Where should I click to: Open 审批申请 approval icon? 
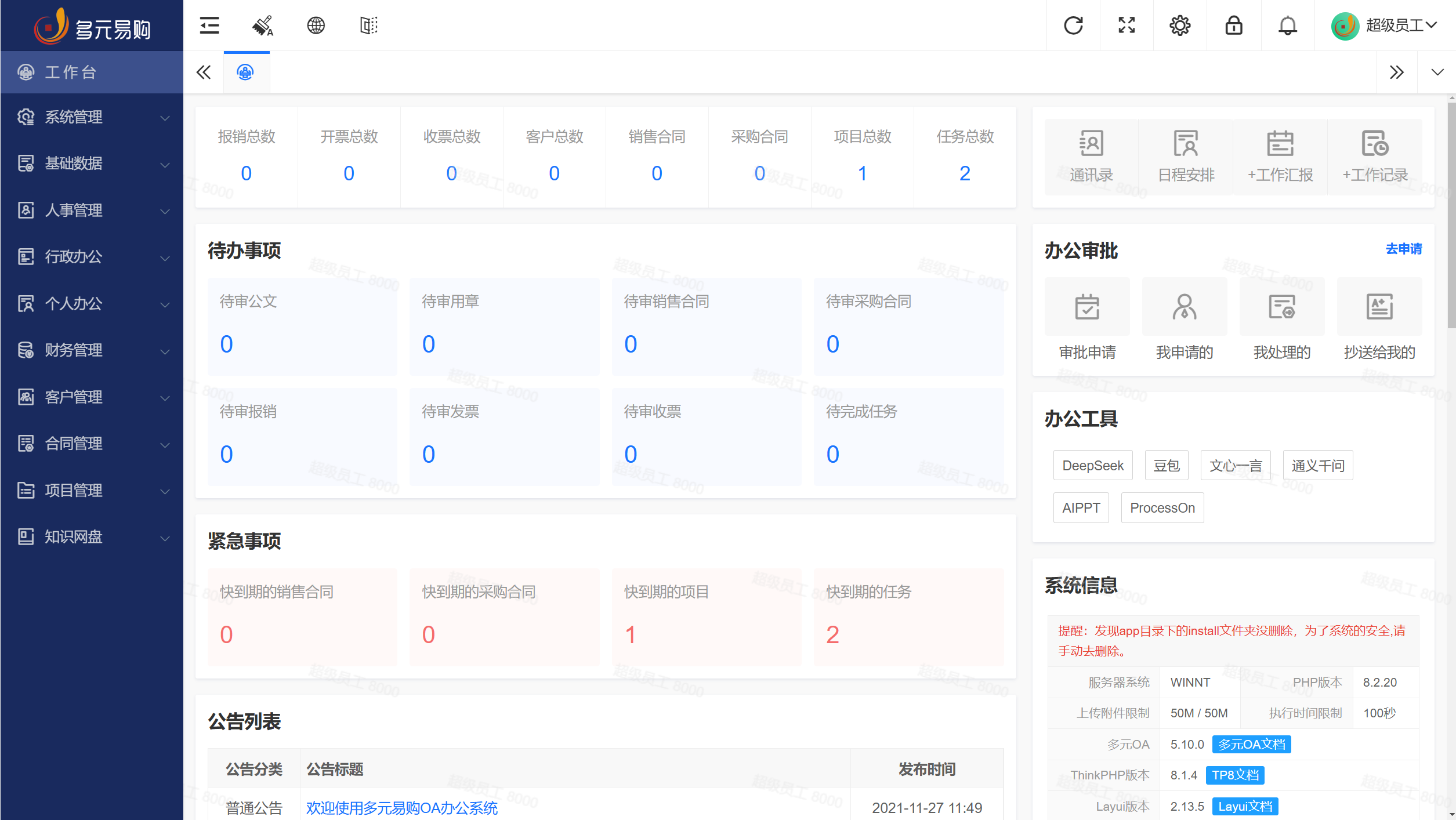[x=1087, y=307]
